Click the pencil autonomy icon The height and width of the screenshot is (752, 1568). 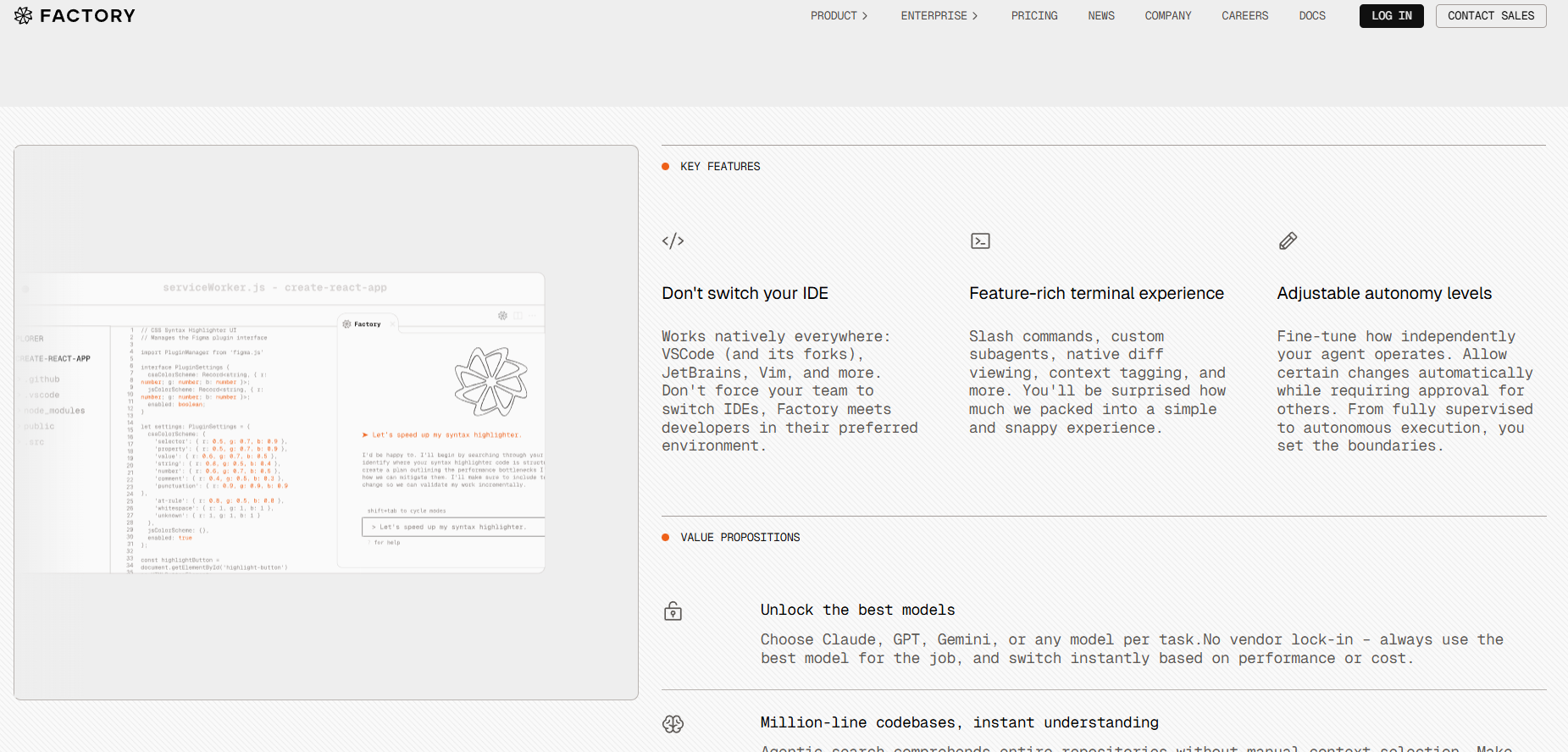point(1288,241)
